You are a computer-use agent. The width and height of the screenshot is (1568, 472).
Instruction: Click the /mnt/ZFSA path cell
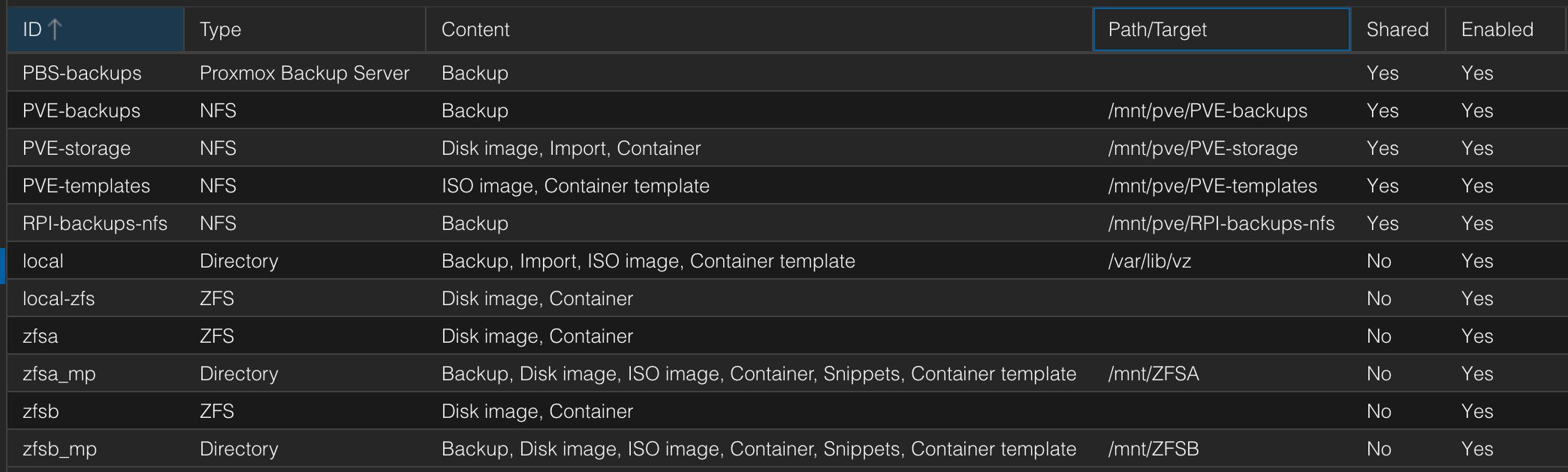[1153, 374]
